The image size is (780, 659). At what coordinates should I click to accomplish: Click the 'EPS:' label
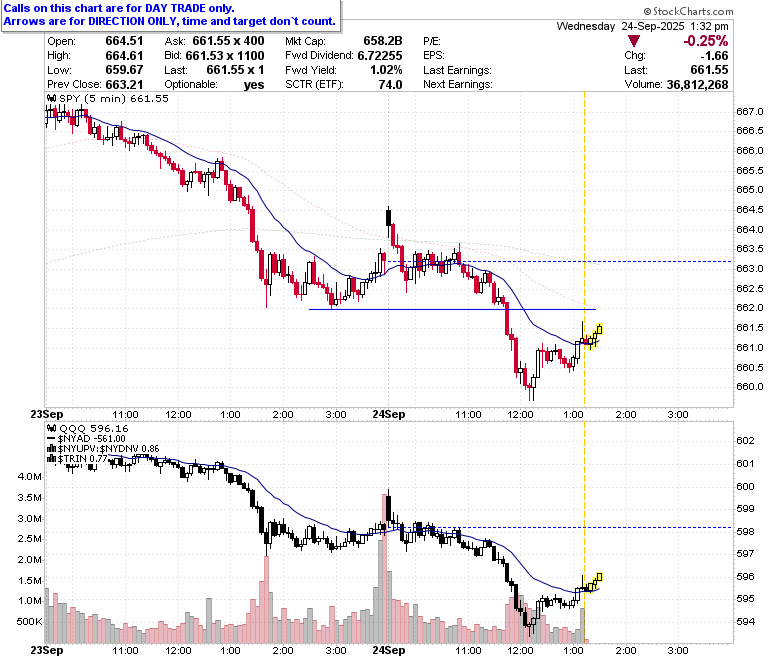[434, 56]
